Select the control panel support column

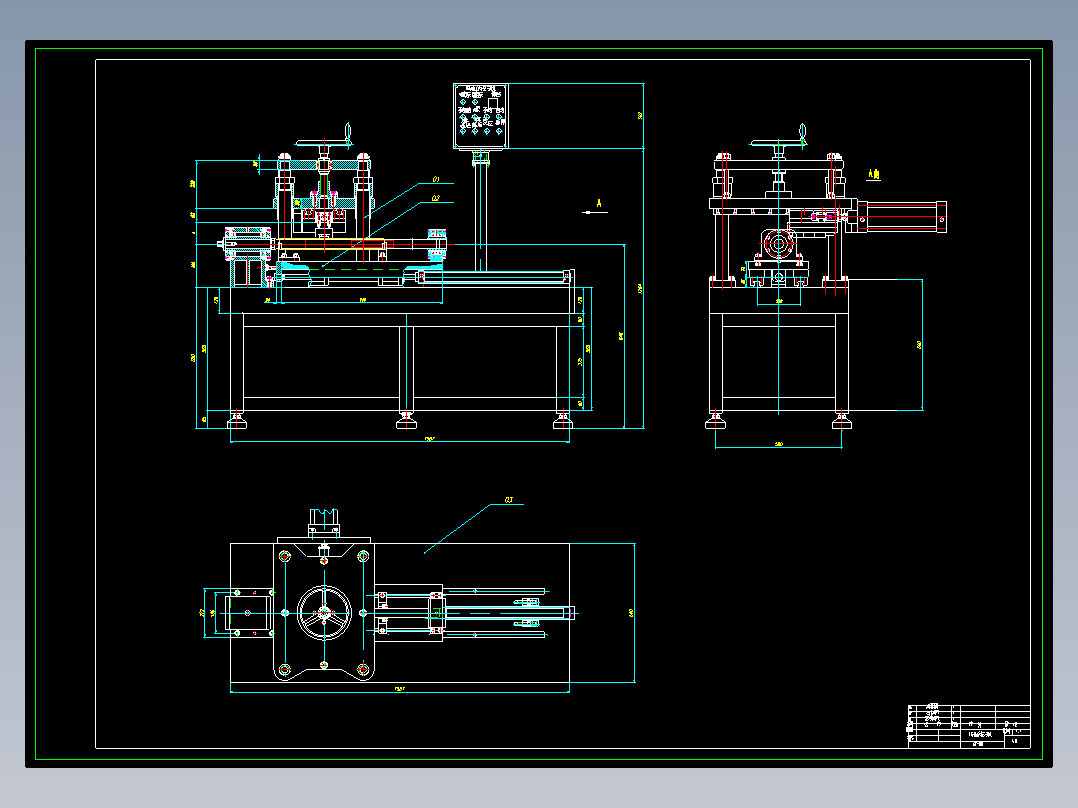(481, 214)
